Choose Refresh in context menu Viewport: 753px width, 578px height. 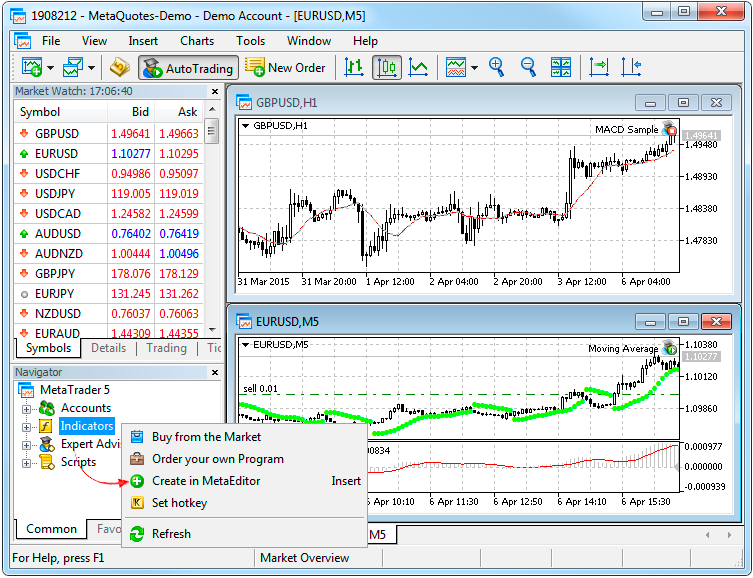pyautogui.click(x=244, y=534)
